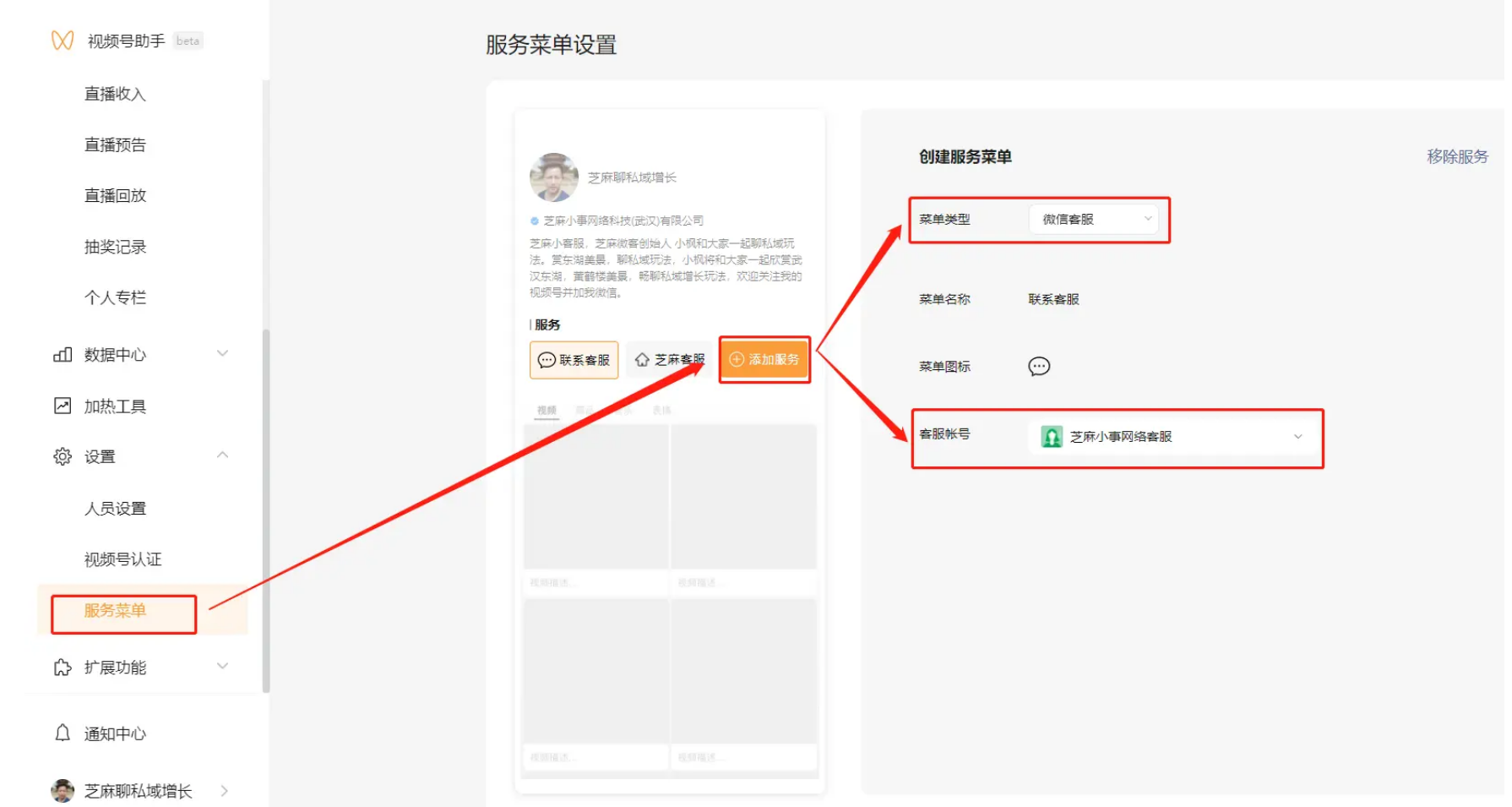Click 芝麻小事网络科技(武汉)有限公司 company text
Screen dimensions: 1512x807
(x=623, y=221)
